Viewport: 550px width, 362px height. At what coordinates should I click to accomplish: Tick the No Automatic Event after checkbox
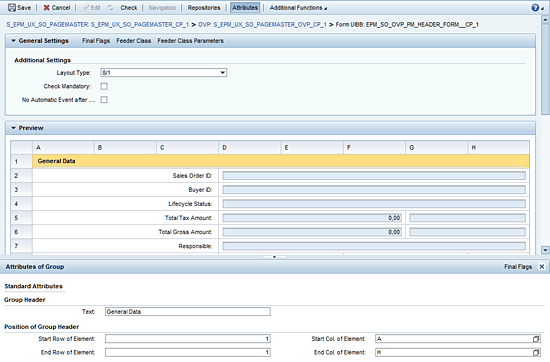click(104, 100)
